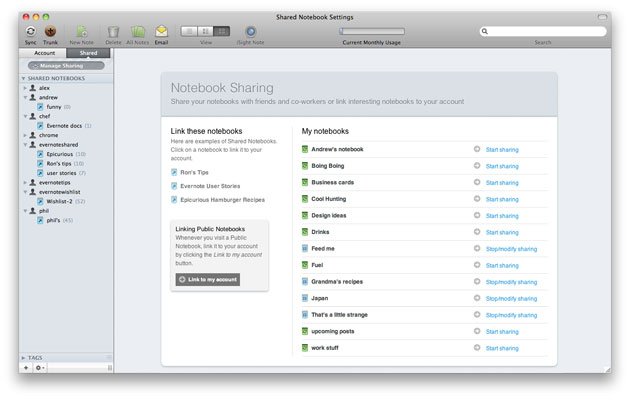The width and height of the screenshot is (630, 399).
Task: Collapse the chef user node
Action: [25, 116]
